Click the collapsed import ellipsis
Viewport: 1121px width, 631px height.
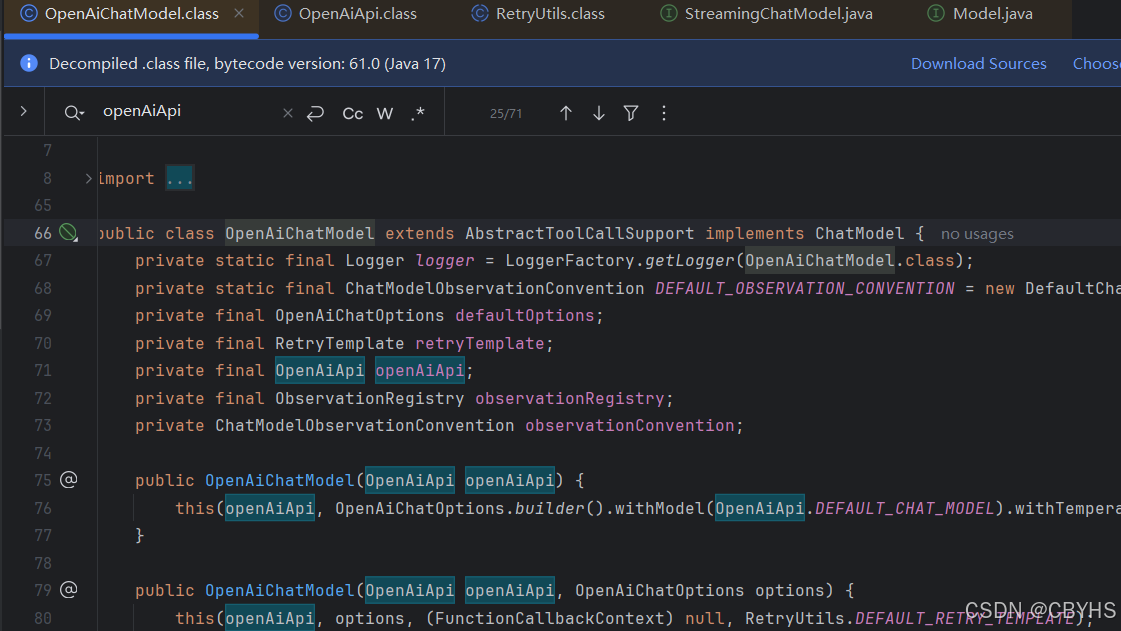coord(179,179)
